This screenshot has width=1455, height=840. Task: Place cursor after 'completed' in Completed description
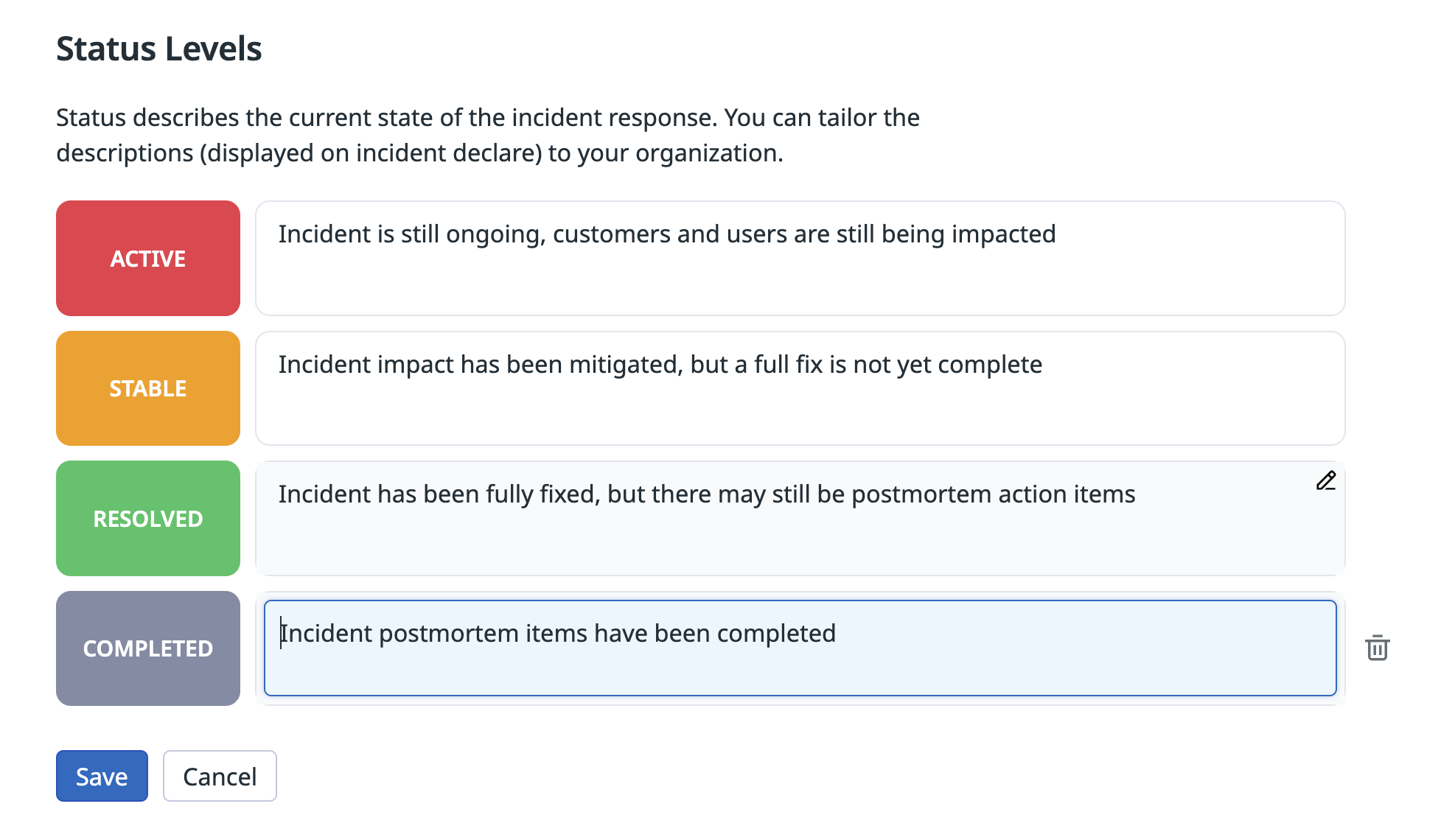coord(837,634)
